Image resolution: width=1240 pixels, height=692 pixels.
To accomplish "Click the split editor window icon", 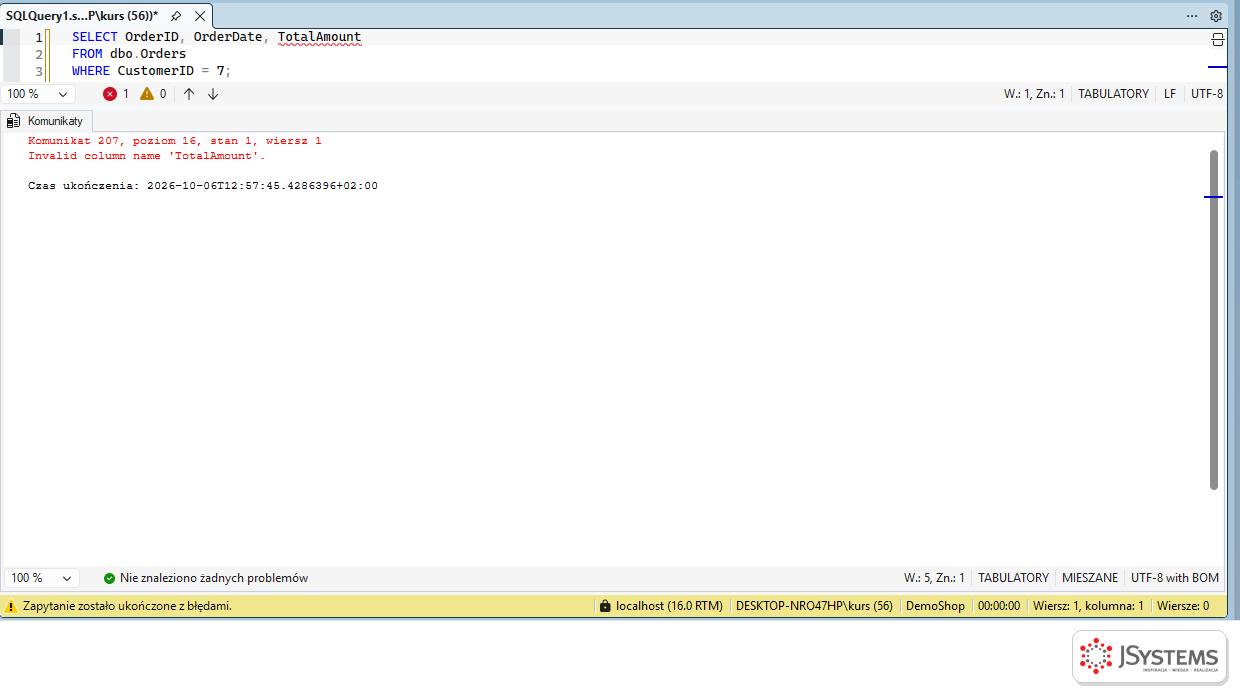I will click(x=1217, y=40).
